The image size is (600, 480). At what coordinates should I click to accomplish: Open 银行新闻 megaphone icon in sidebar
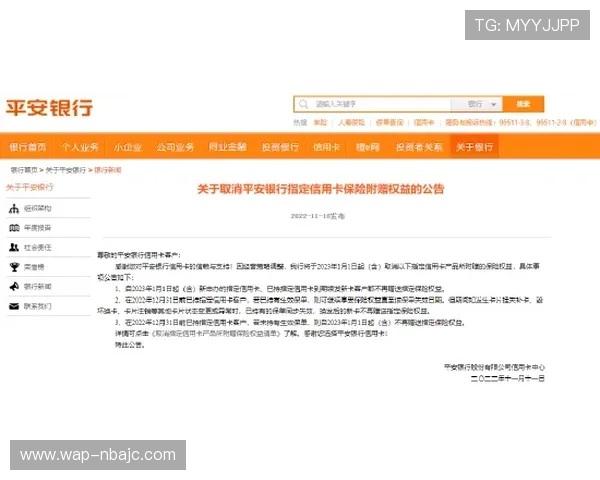click(x=14, y=287)
